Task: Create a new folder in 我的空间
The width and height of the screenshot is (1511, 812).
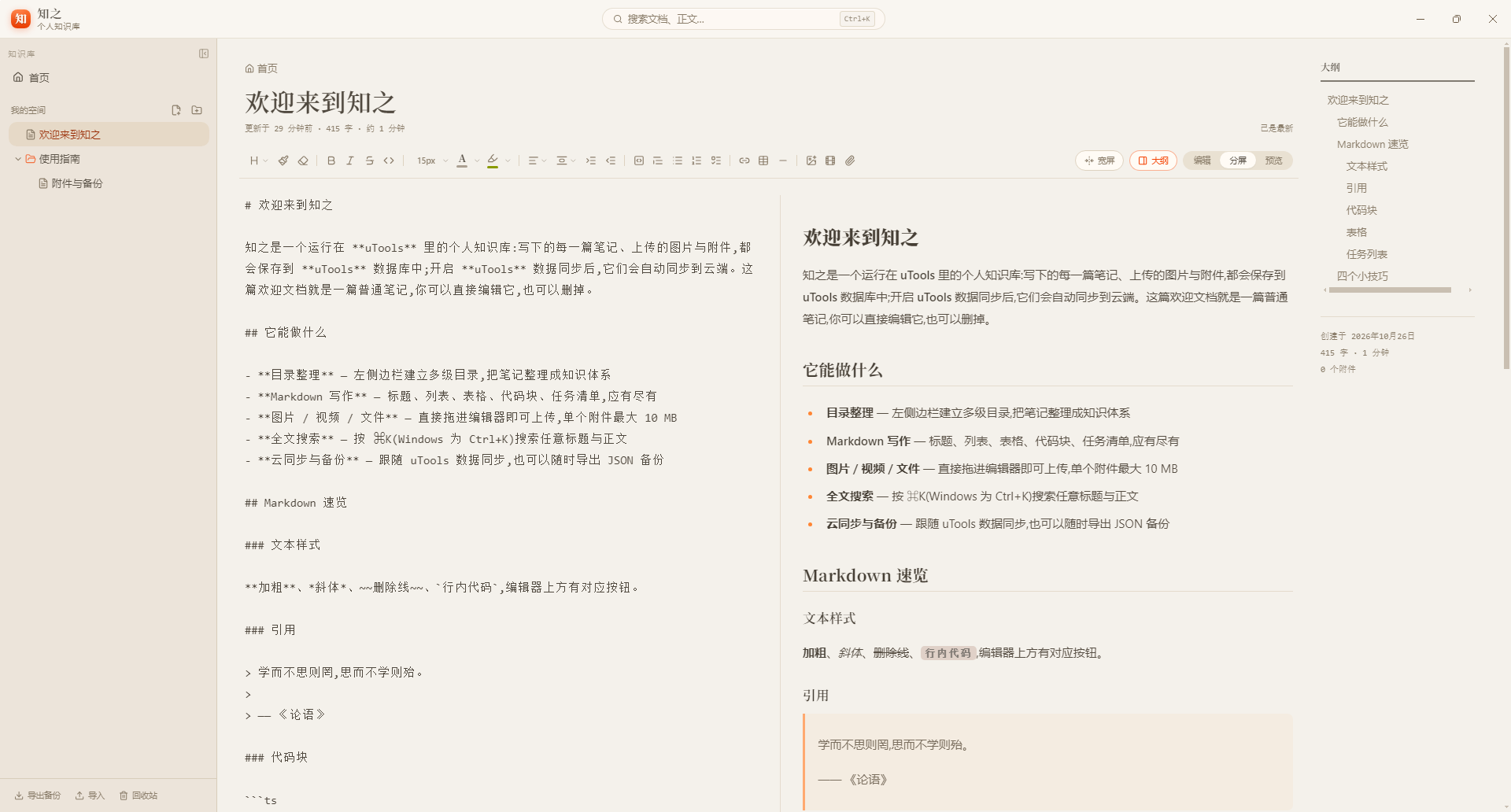Action: 197,110
